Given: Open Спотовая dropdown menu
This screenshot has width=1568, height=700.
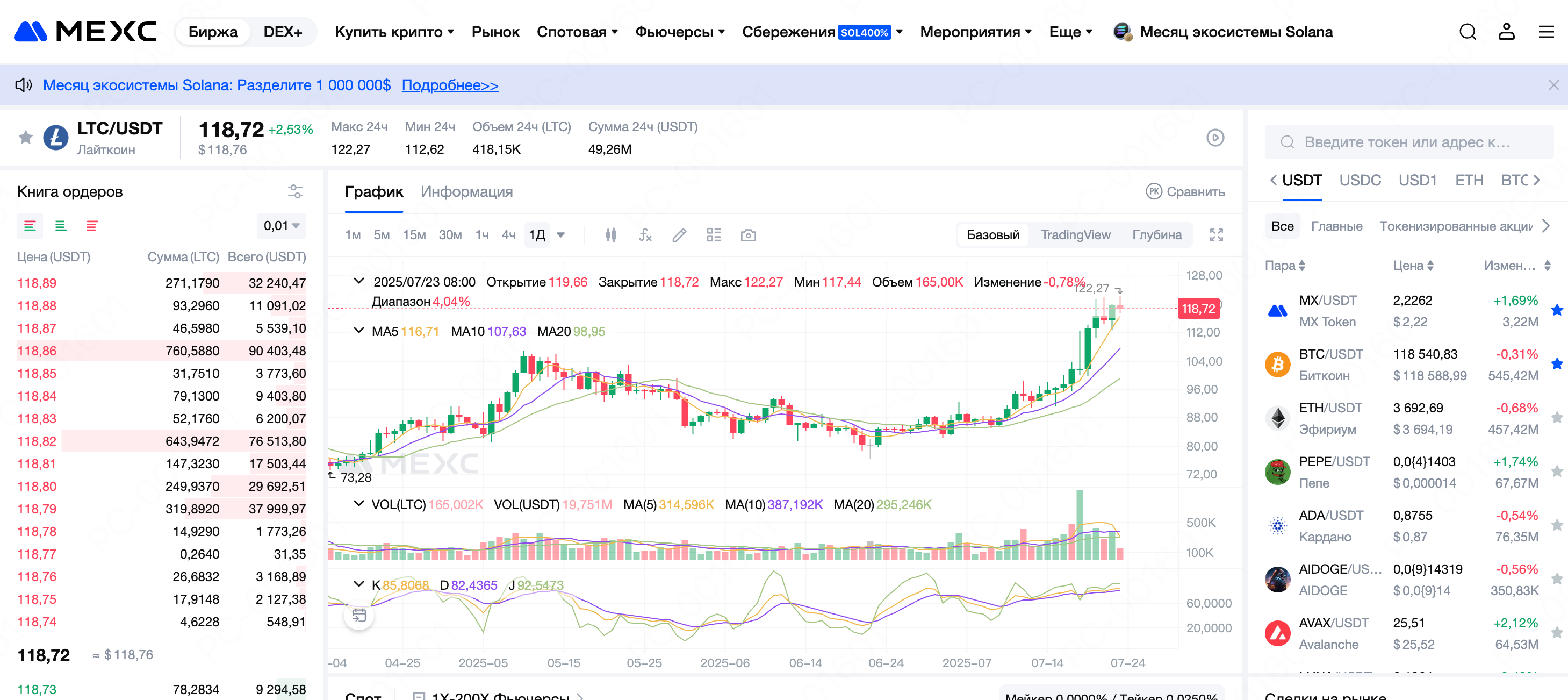Looking at the screenshot, I should tap(577, 32).
